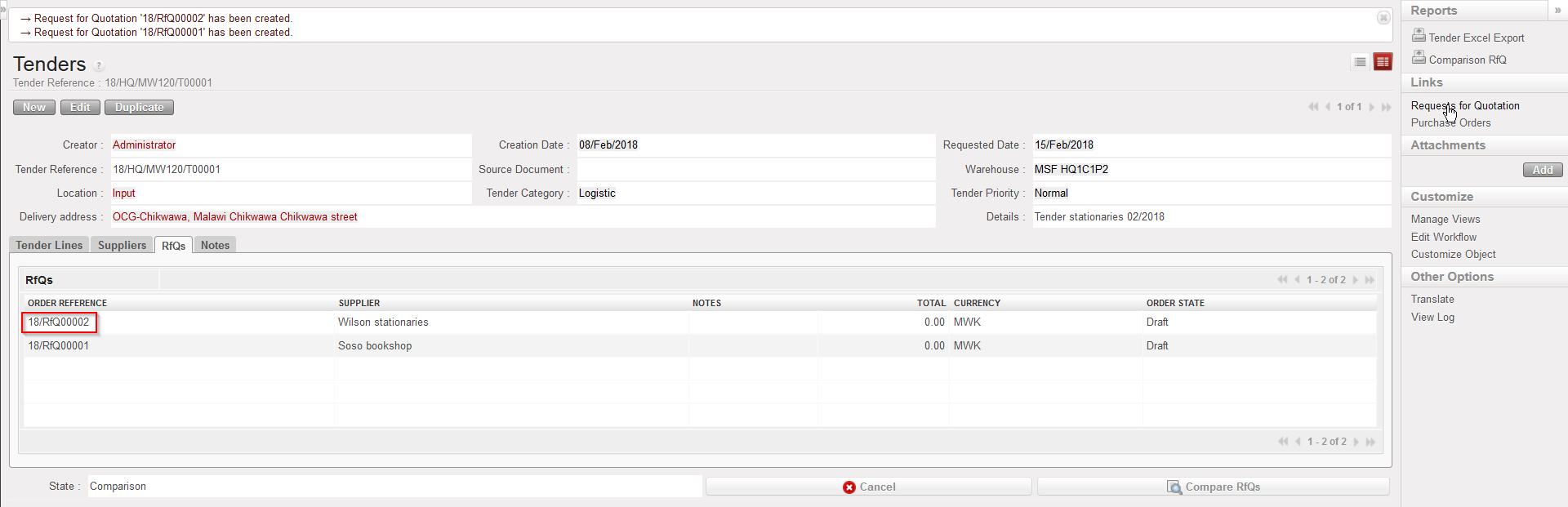Click the help icon beside Tenders title

(x=99, y=66)
